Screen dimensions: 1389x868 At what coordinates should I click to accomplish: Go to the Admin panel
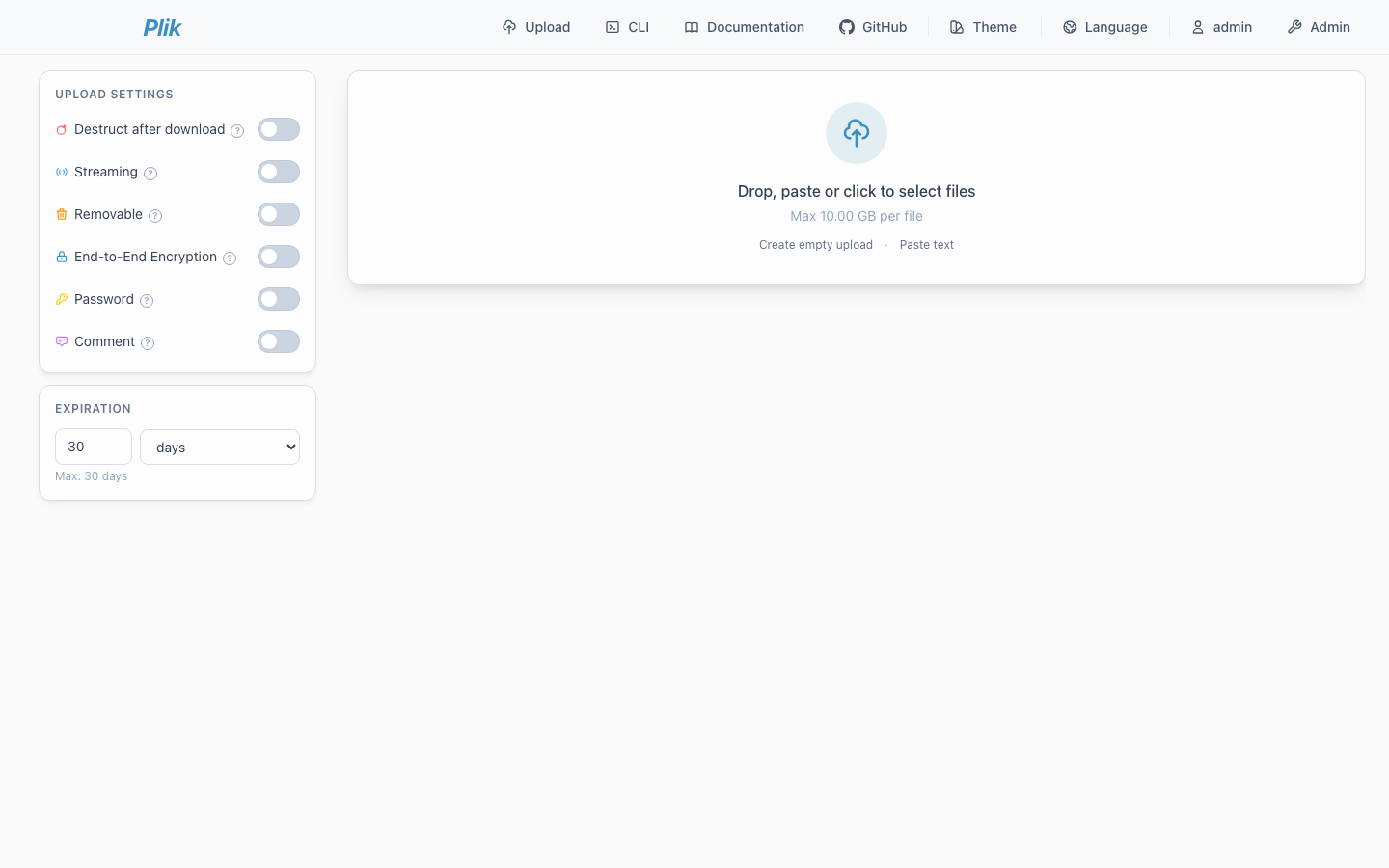point(1319,27)
